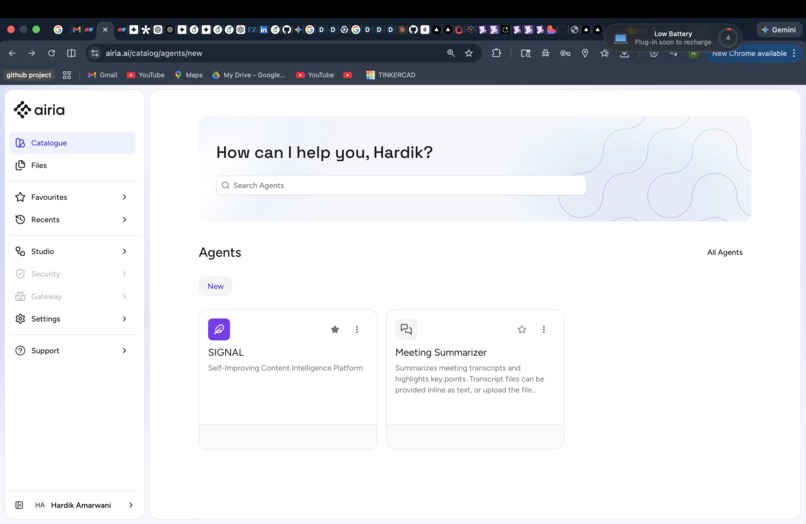Expand the Studio chevron
The height and width of the screenshot is (524, 806).
pyautogui.click(x=124, y=251)
